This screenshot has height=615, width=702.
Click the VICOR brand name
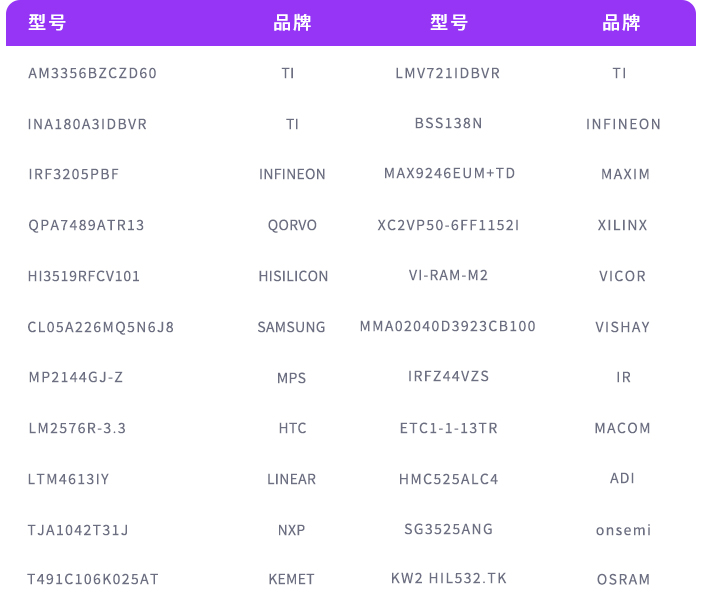(x=622, y=276)
